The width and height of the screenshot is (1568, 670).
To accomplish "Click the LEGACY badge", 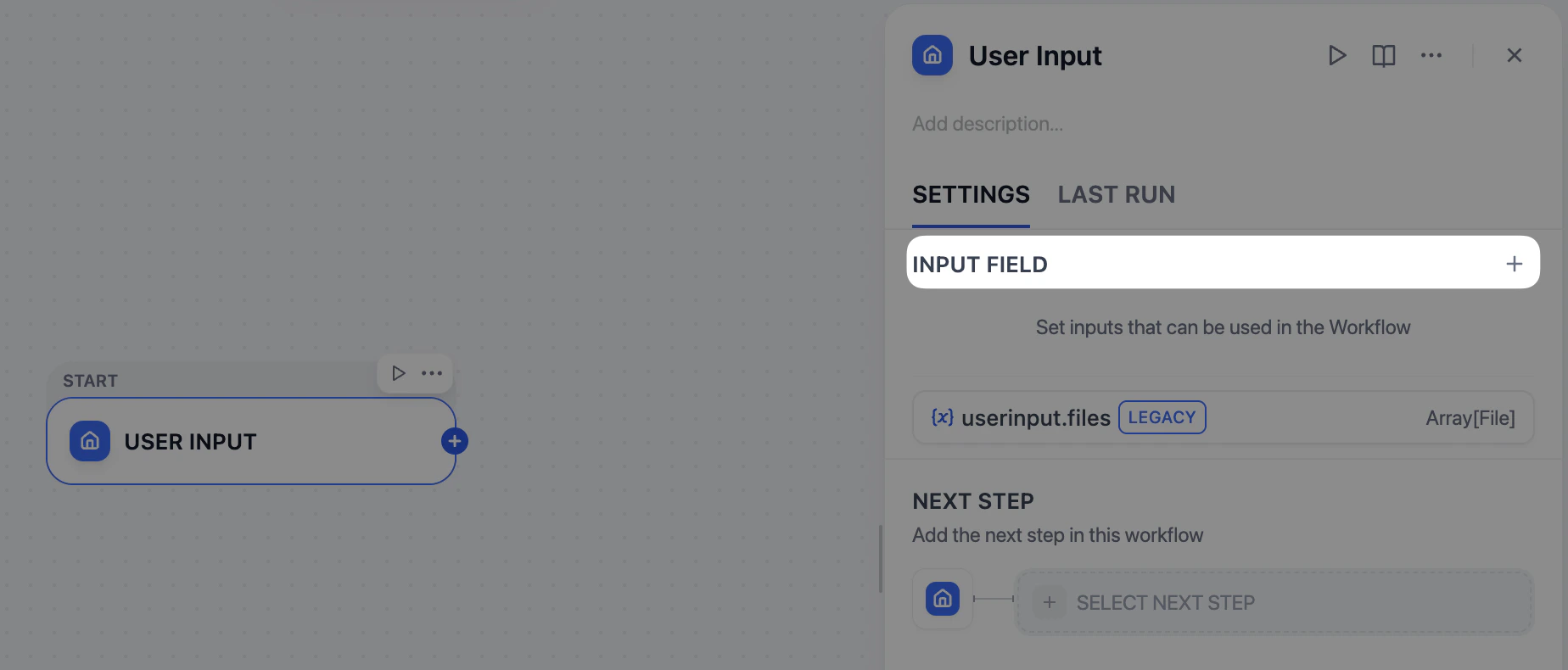I will coord(1162,417).
